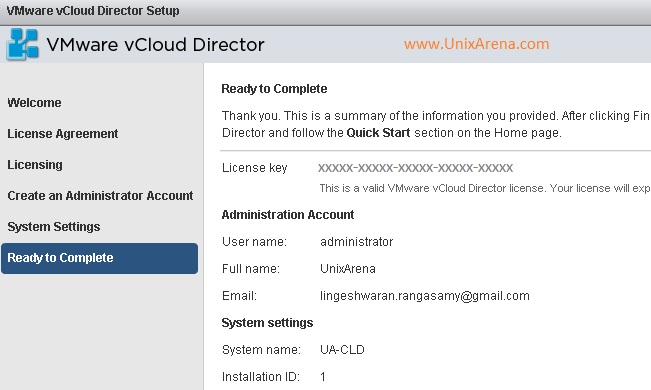Viewport: 651px width, 390px height.
Task: Click the User name label
Action: pyautogui.click(x=254, y=242)
